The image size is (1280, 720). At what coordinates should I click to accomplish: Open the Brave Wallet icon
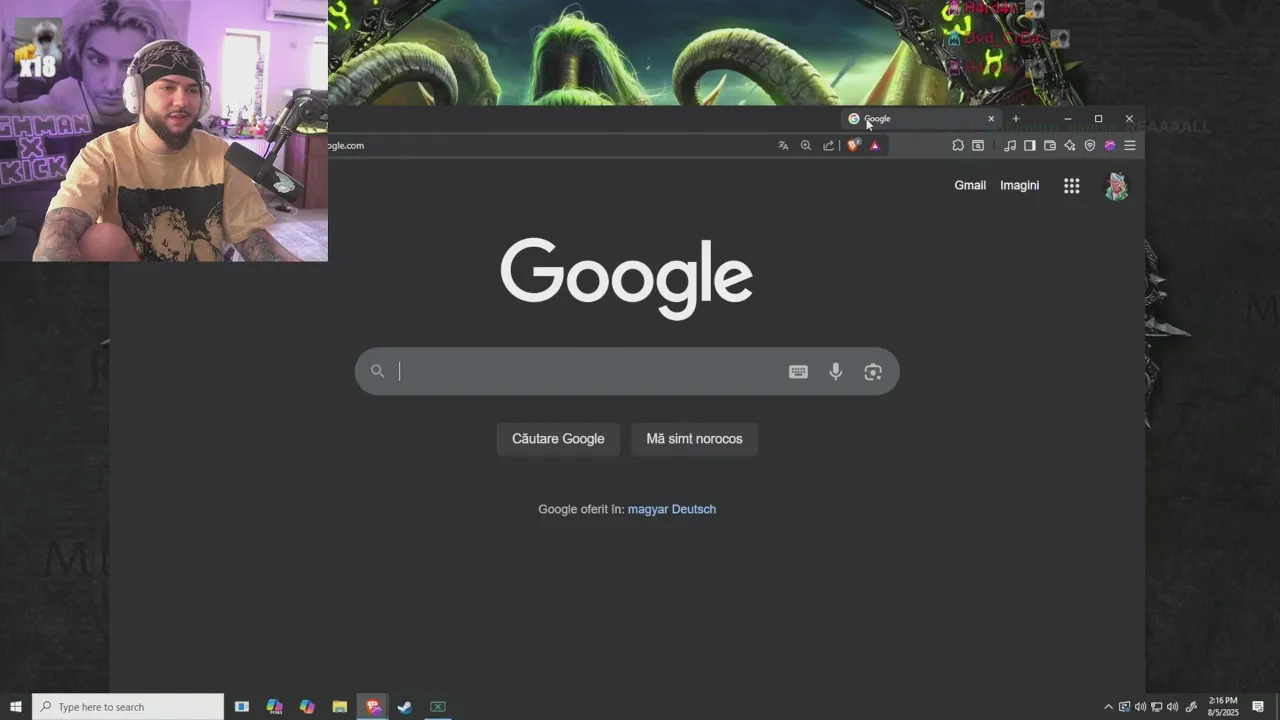1050,146
